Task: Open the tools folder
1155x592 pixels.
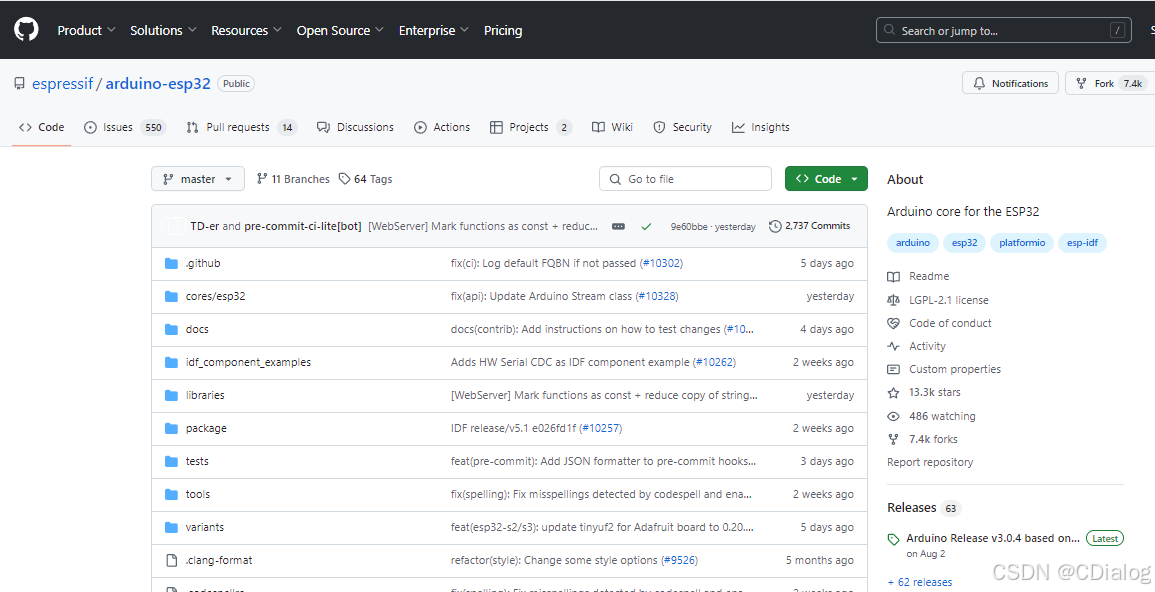Action: click(x=198, y=494)
